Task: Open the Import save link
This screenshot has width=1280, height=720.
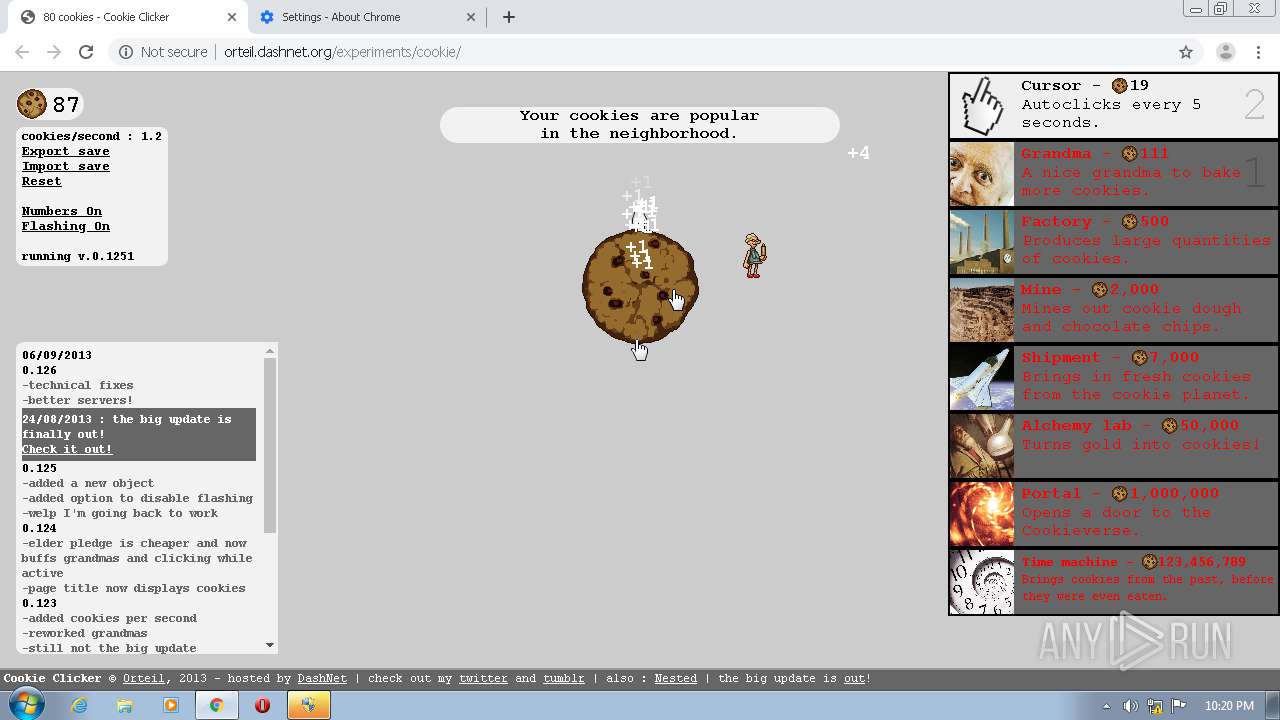Action: (66, 166)
